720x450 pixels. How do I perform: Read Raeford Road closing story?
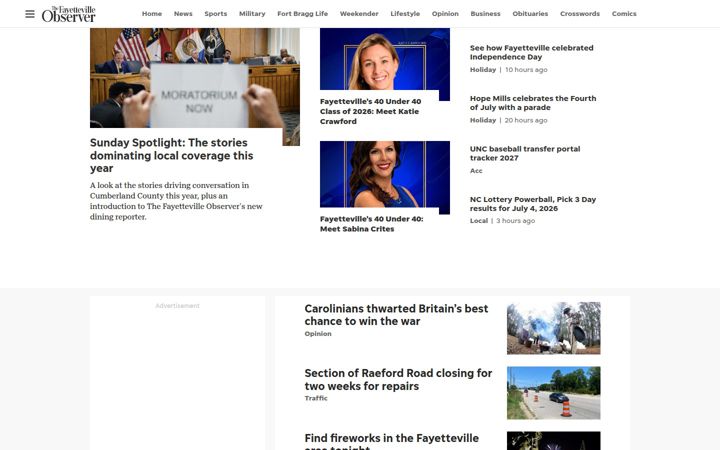tap(398, 380)
